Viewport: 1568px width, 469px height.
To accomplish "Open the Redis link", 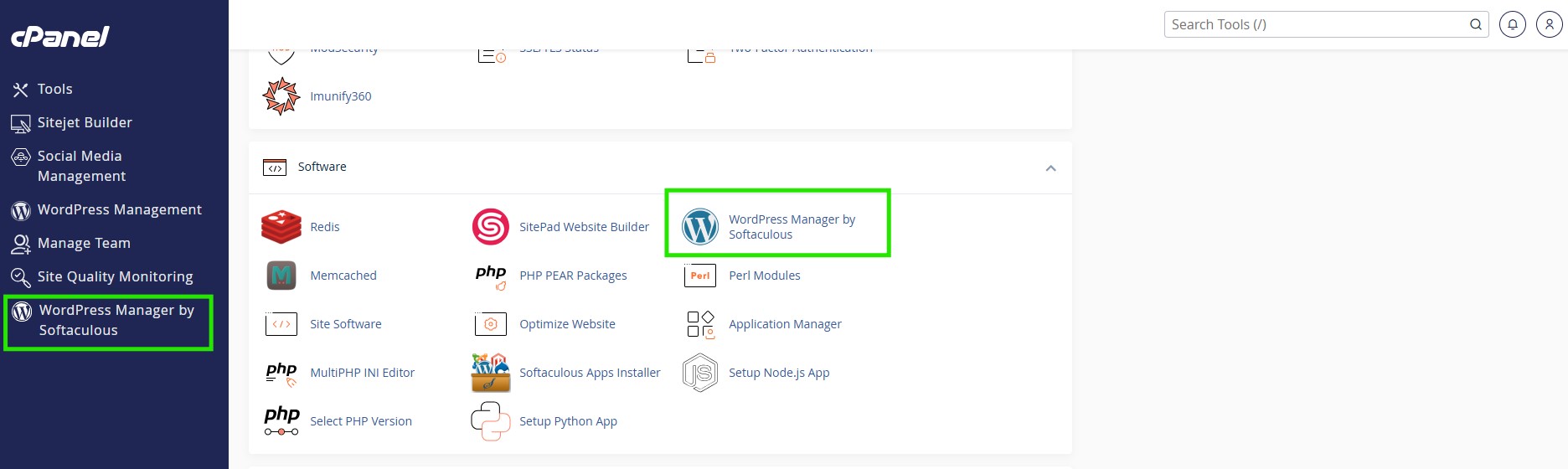I will [x=325, y=227].
